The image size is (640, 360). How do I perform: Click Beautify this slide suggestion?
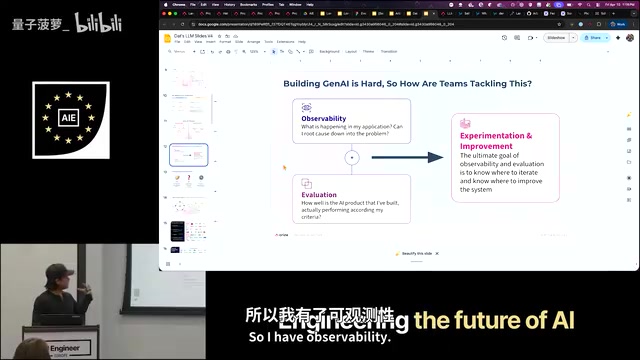coord(413,253)
